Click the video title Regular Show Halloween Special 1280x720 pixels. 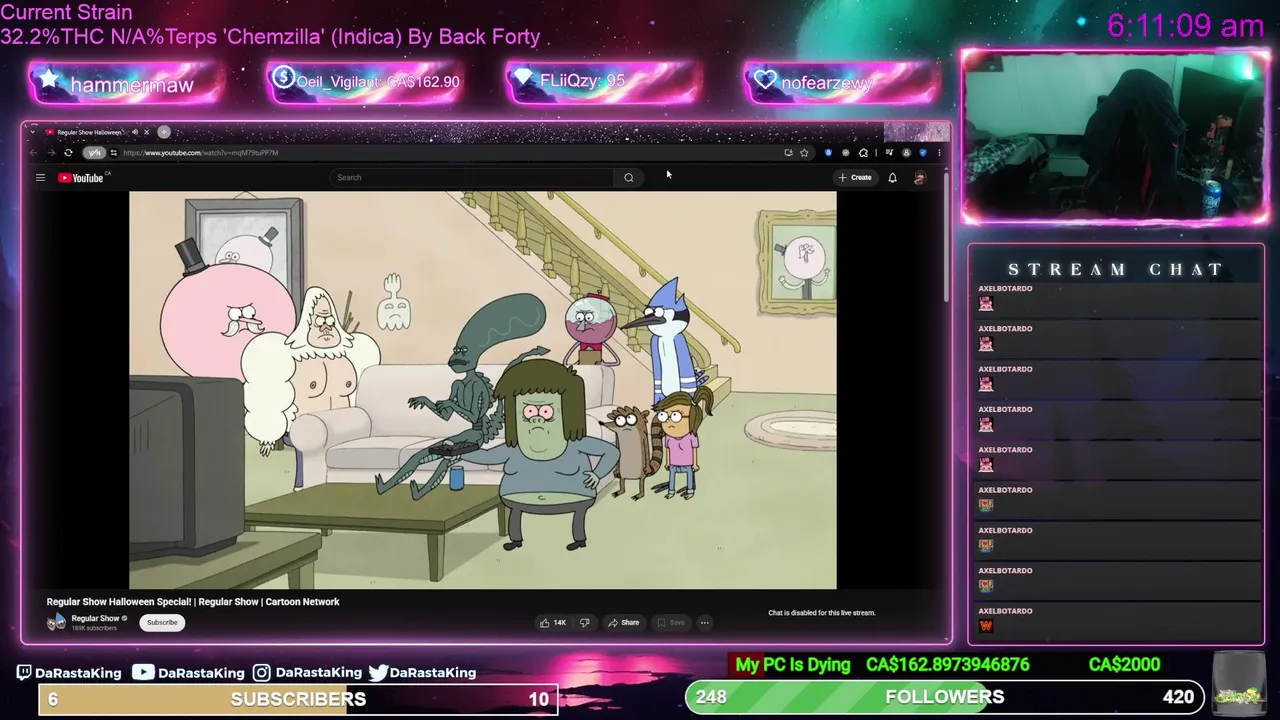pyautogui.click(x=193, y=602)
